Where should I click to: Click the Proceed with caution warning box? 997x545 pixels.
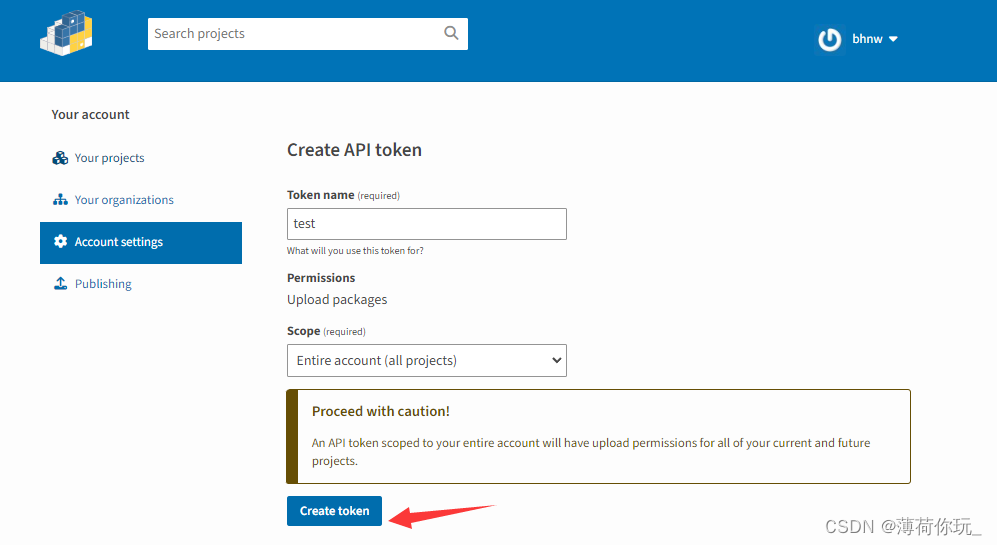(x=598, y=436)
